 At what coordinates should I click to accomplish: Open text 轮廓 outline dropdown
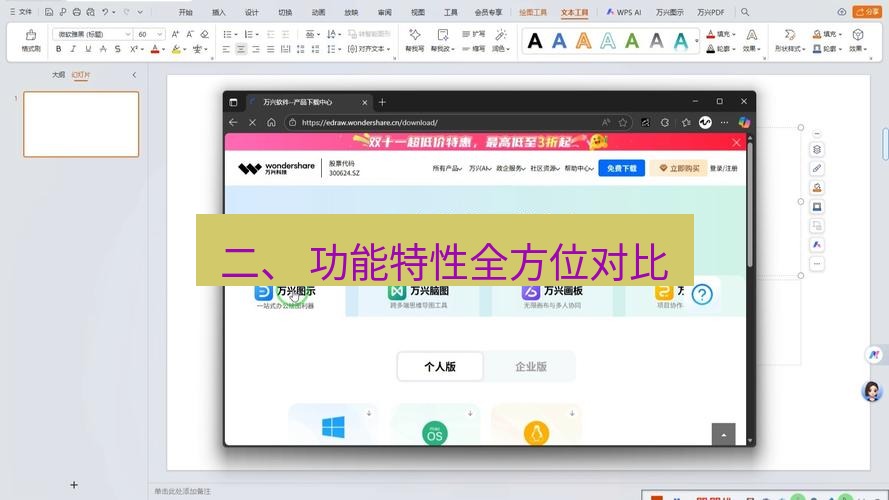pos(721,49)
